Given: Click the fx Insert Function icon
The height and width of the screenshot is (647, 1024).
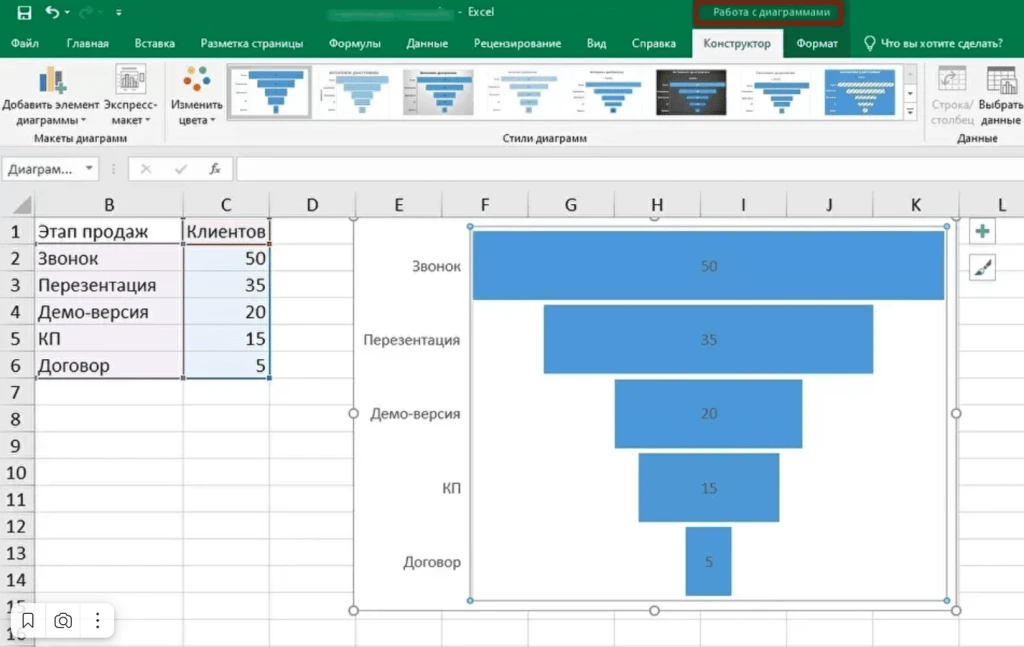Looking at the screenshot, I should click(x=214, y=169).
